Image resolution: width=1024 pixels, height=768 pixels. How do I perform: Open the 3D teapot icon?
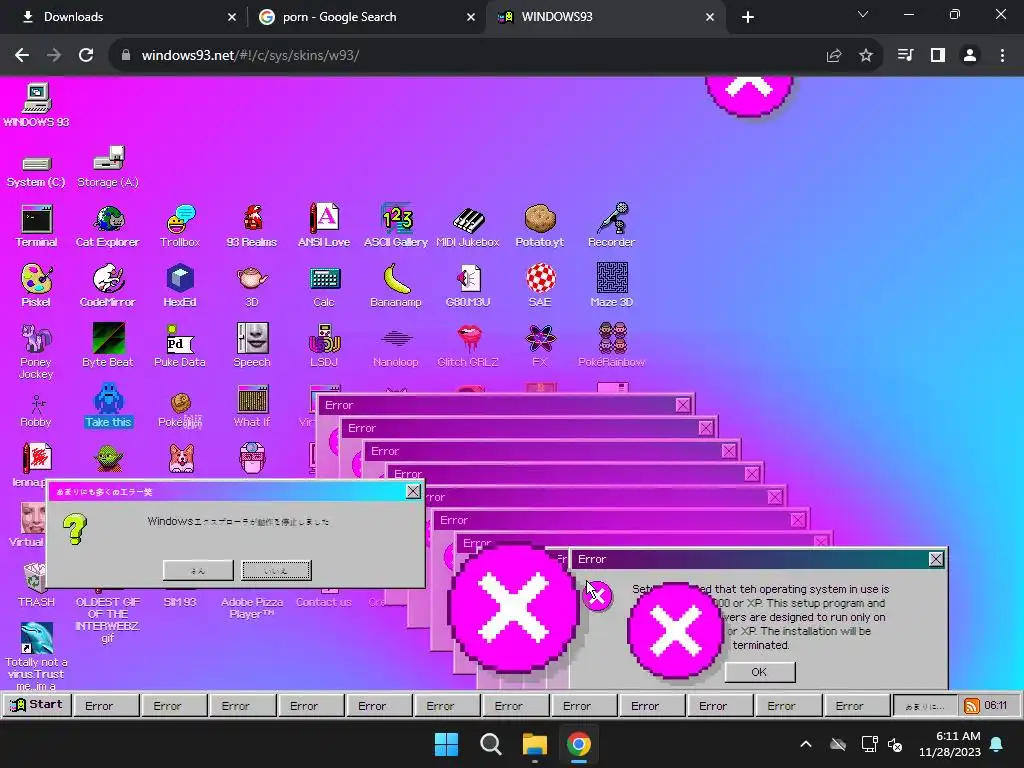coord(252,286)
